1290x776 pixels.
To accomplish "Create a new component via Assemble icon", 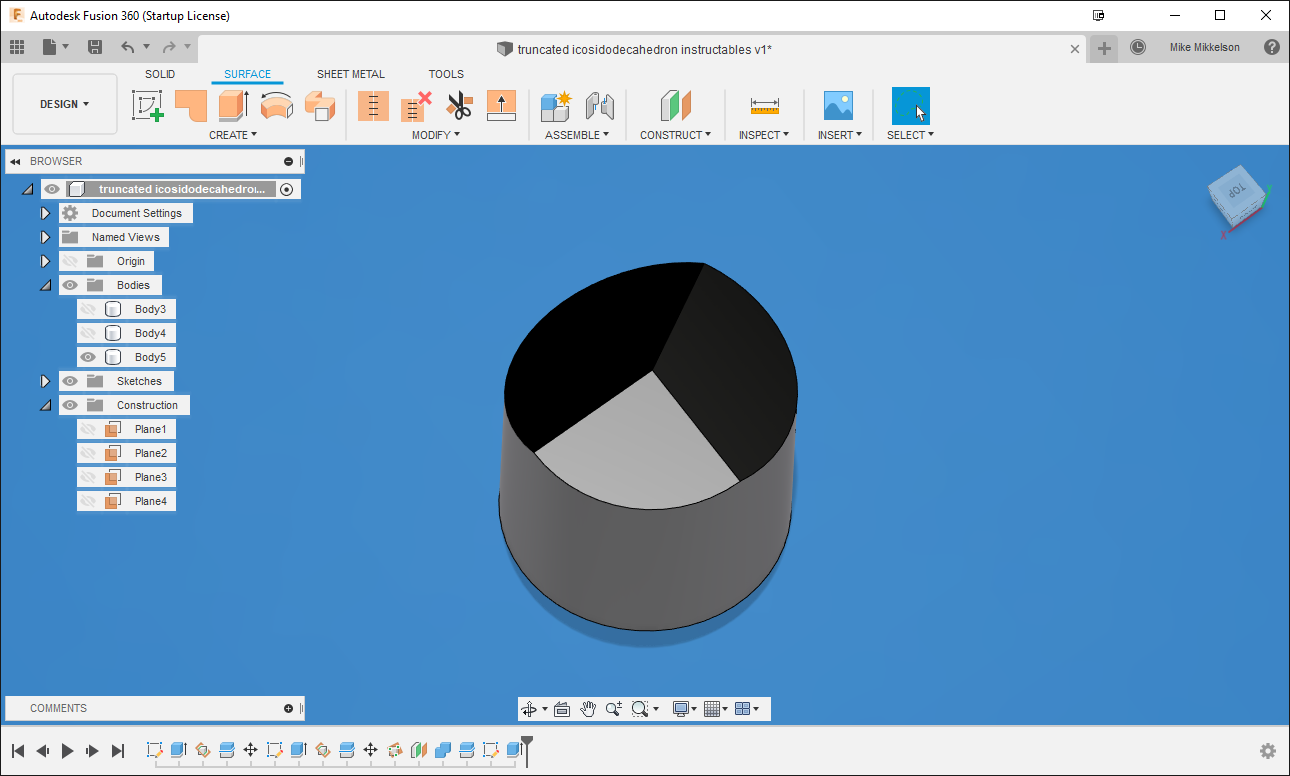I will pos(554,106).
